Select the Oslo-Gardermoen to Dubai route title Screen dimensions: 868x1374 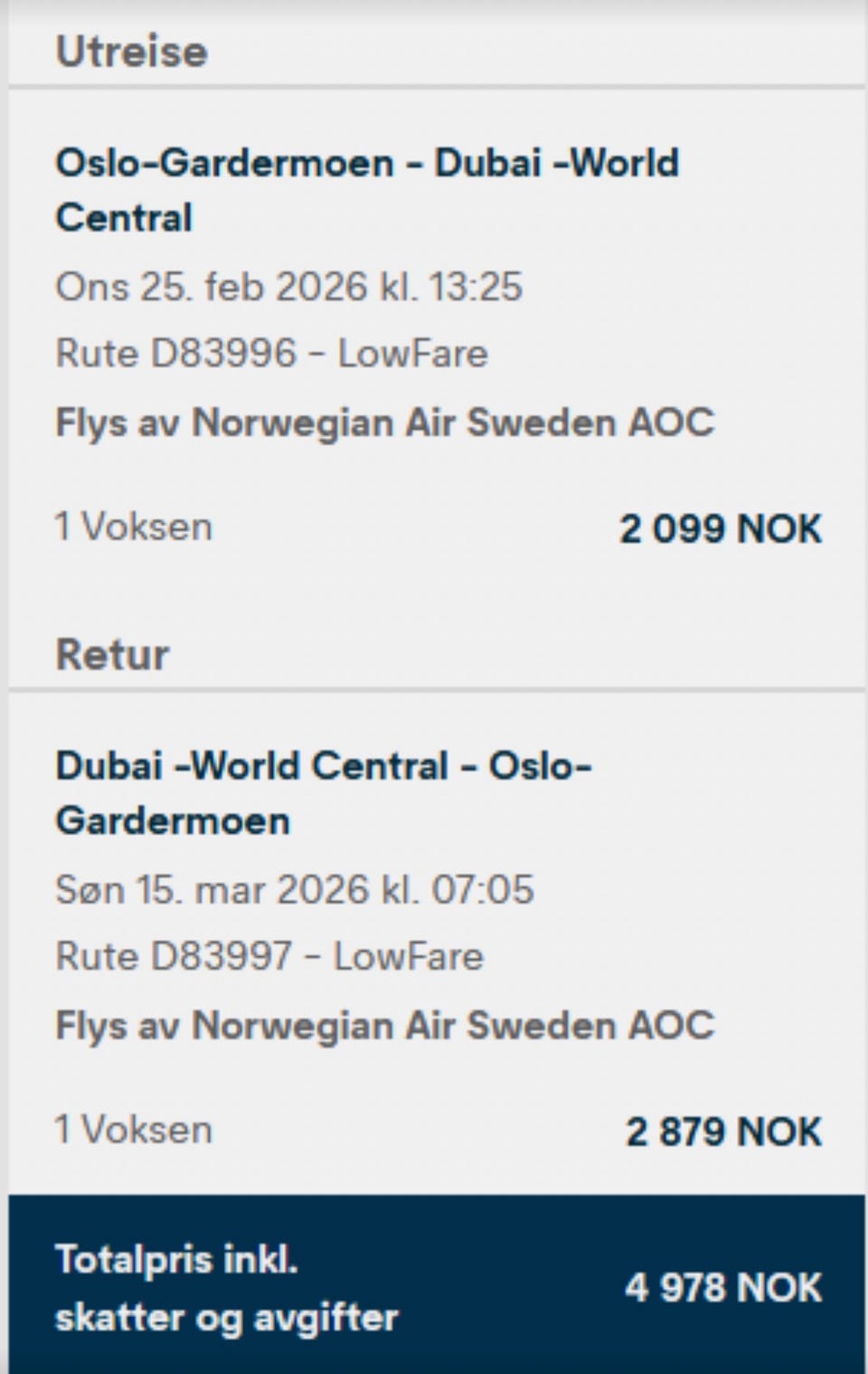pos(367,190)
